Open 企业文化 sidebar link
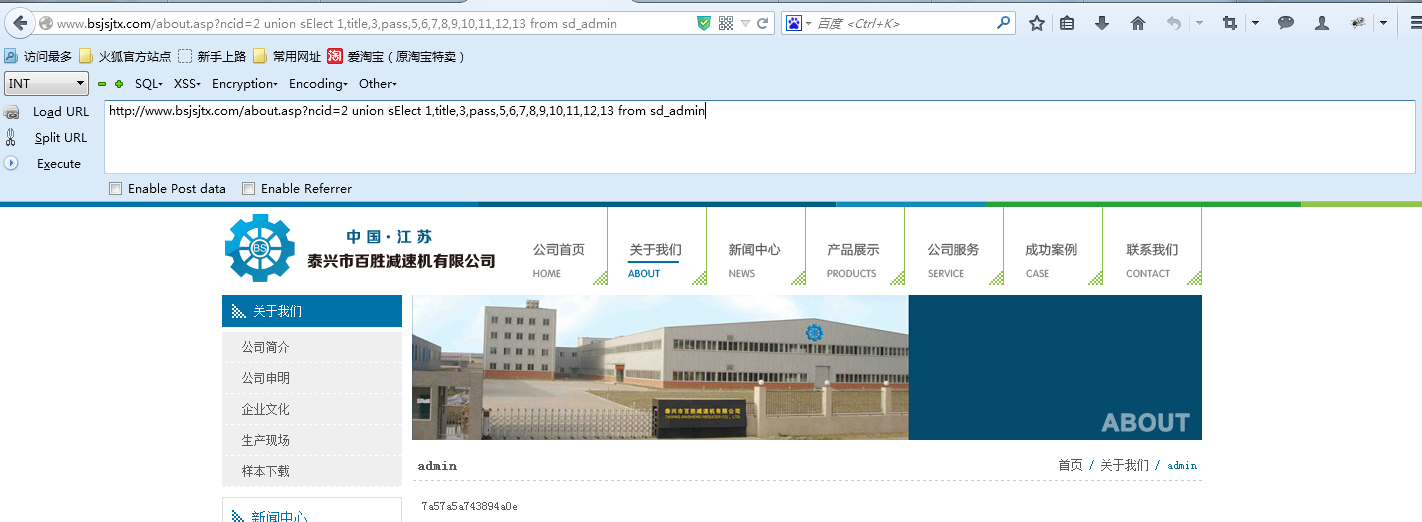Image resolution: width=1422 pixels, height=522 pixels. (x=265, y=409)
